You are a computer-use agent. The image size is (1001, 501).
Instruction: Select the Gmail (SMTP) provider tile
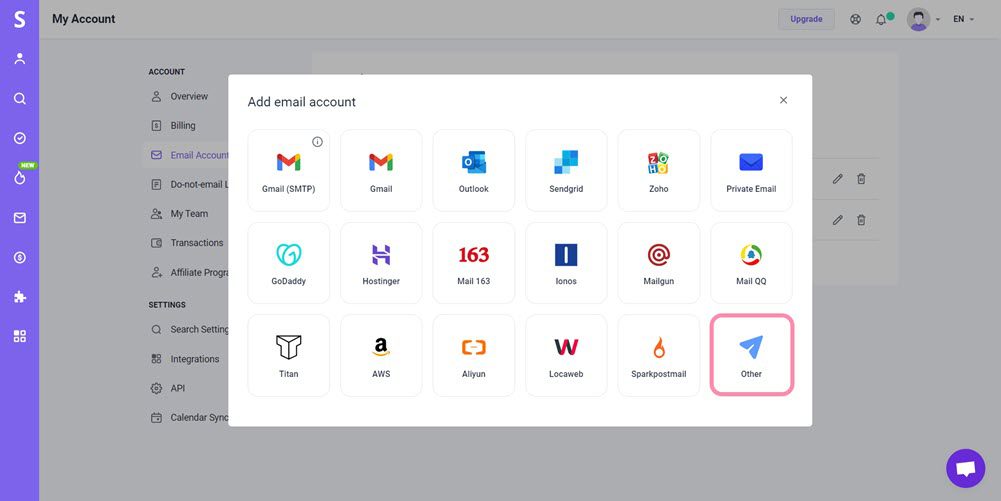[288, 170]
